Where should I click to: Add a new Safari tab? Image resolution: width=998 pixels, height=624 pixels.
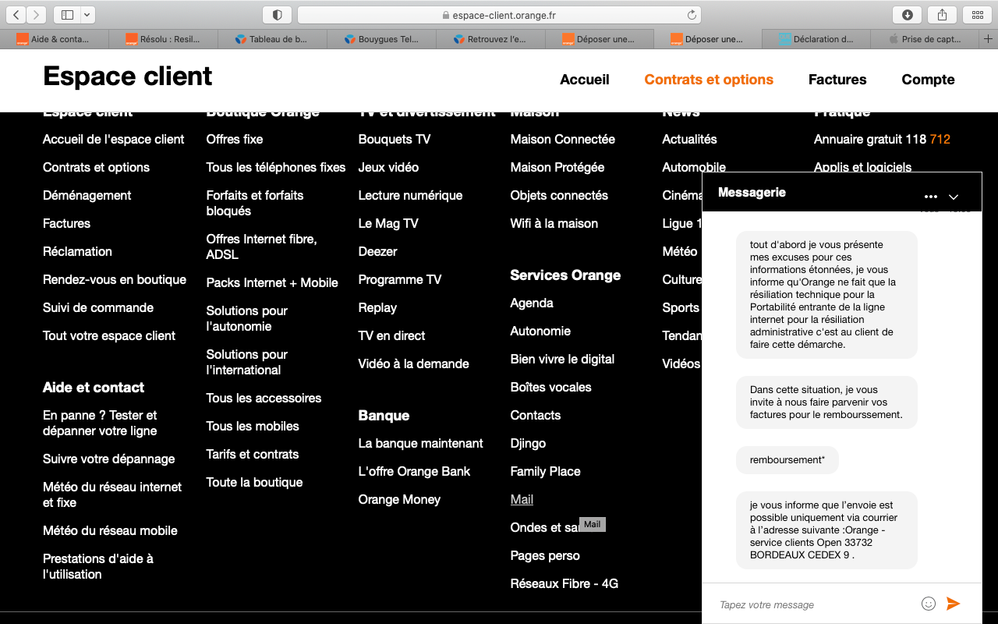(x=987, y=39)
